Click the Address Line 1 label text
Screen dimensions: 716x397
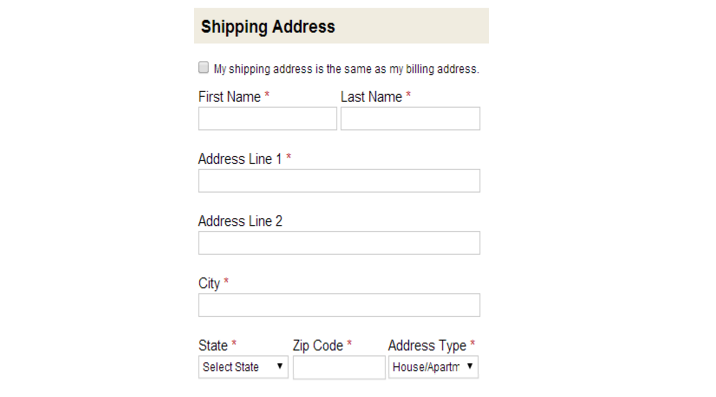tap(240, 159)
